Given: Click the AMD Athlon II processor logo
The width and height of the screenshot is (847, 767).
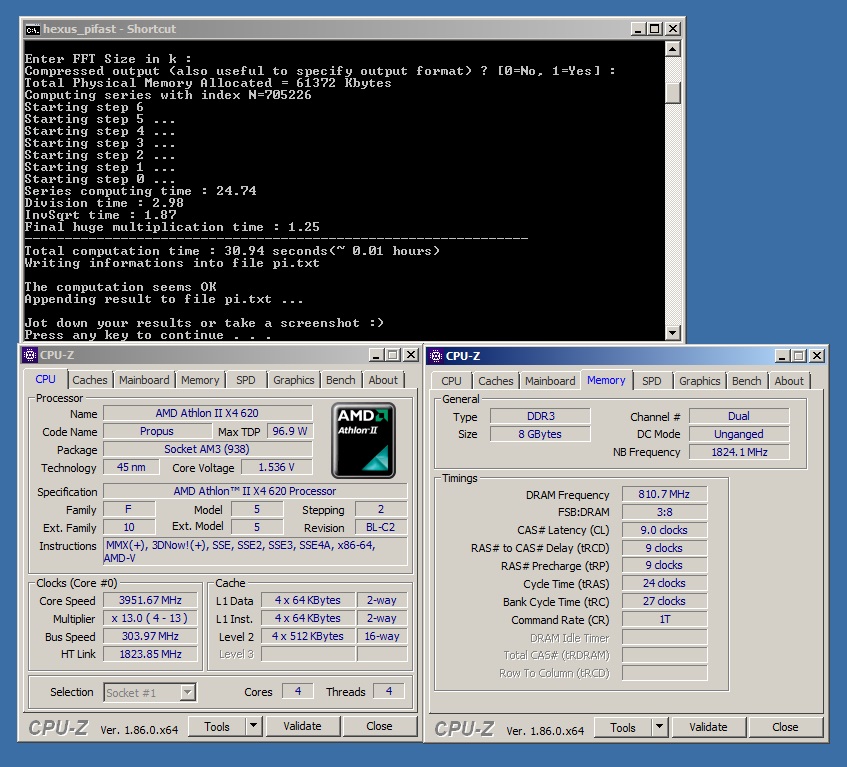Looking at the screenshot, I should [363, 440].
